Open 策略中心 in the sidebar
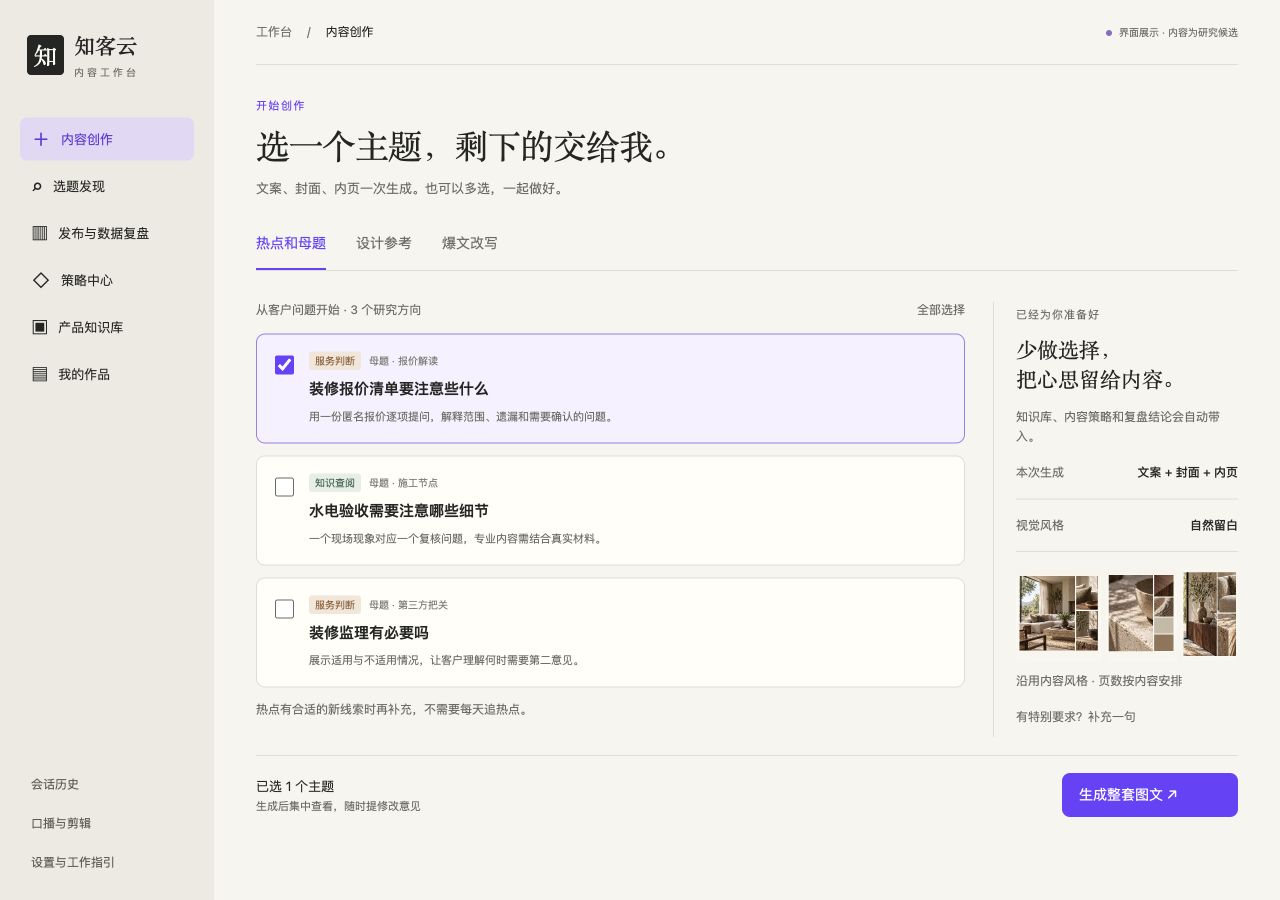This screenshot has height=900, width=1280. (x=107, y=280)
